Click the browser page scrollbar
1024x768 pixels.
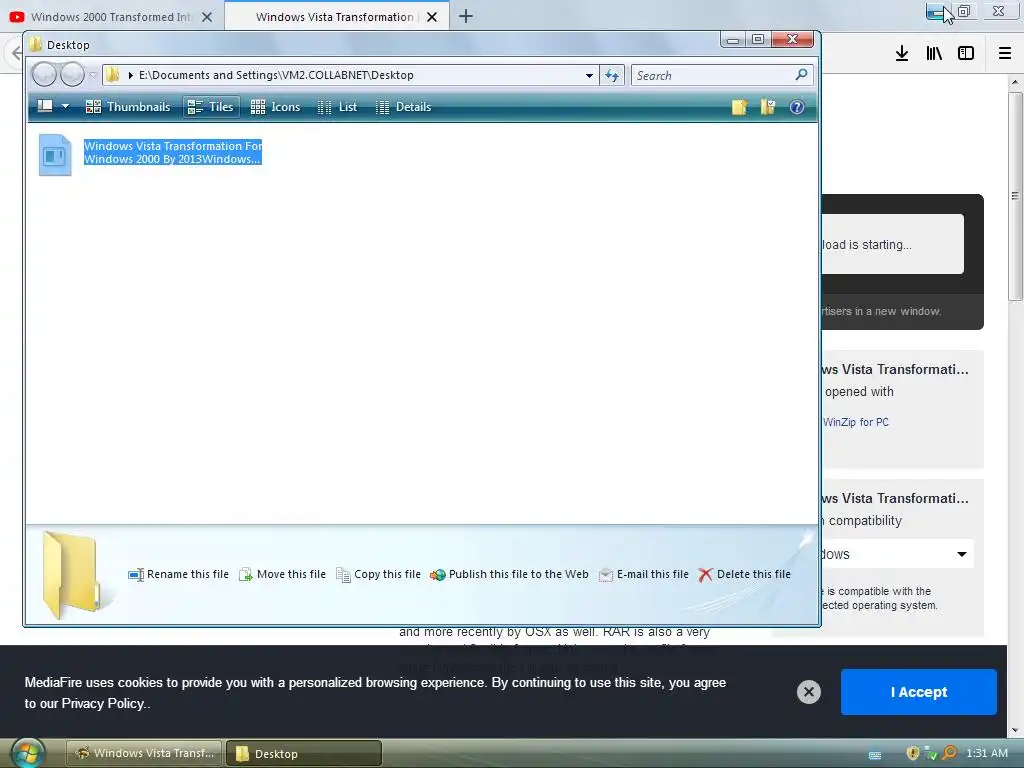click(1015, 196)
